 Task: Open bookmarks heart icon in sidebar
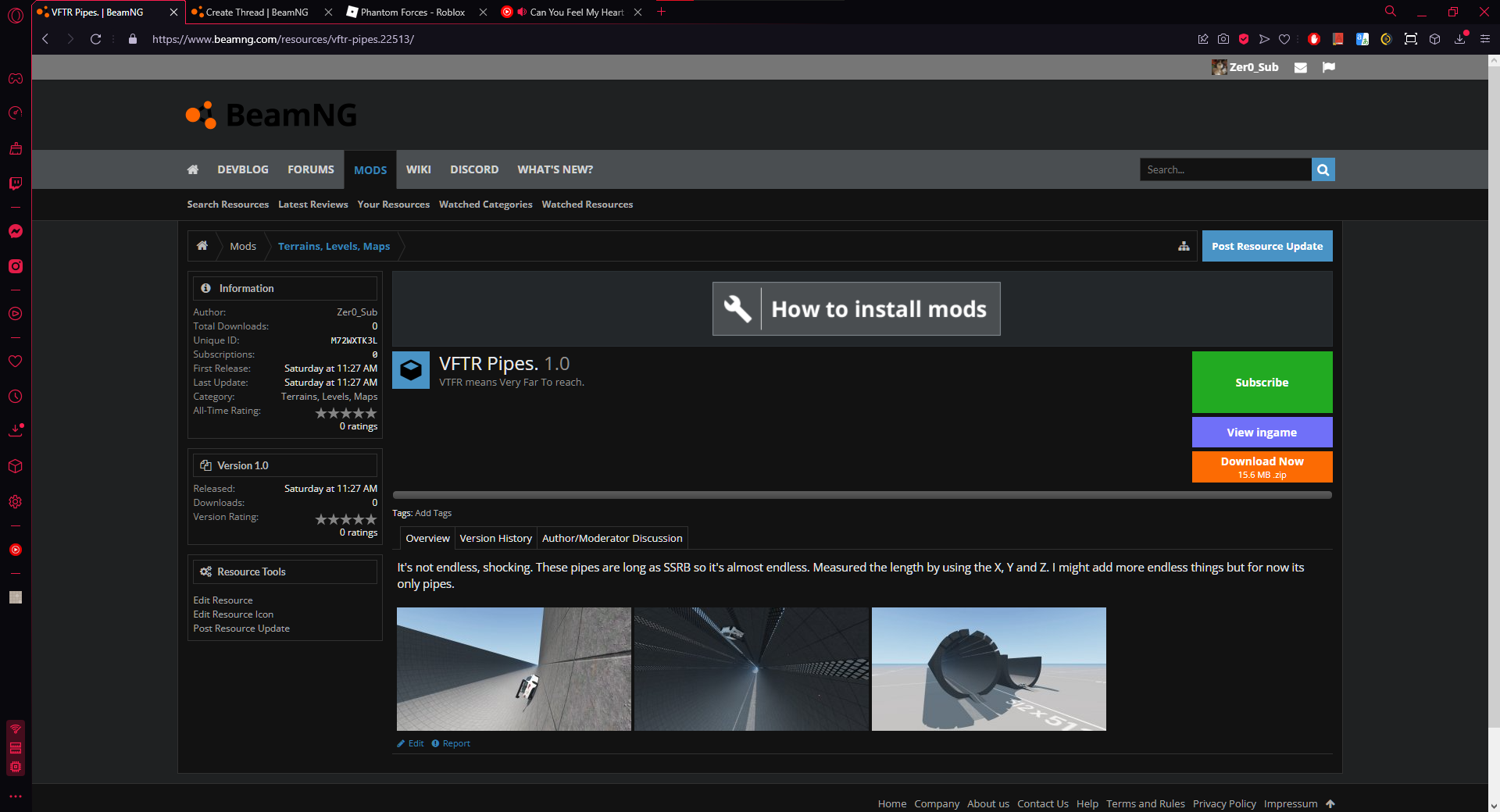coord(16,361)
